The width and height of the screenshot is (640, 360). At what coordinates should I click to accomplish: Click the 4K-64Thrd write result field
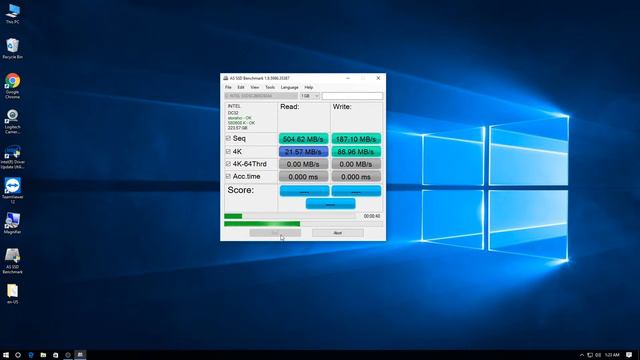click(x=356, y=164)
